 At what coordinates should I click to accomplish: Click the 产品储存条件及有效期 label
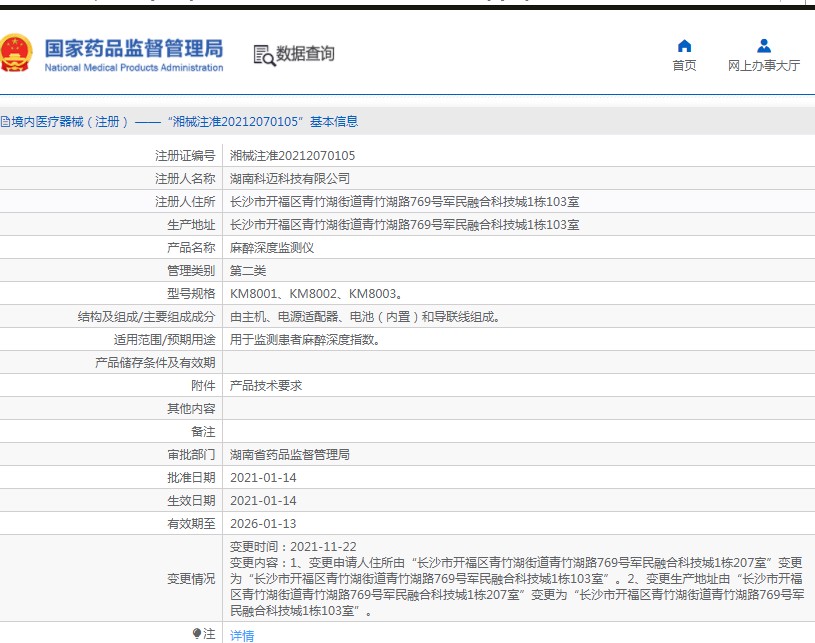click(155, 362)
